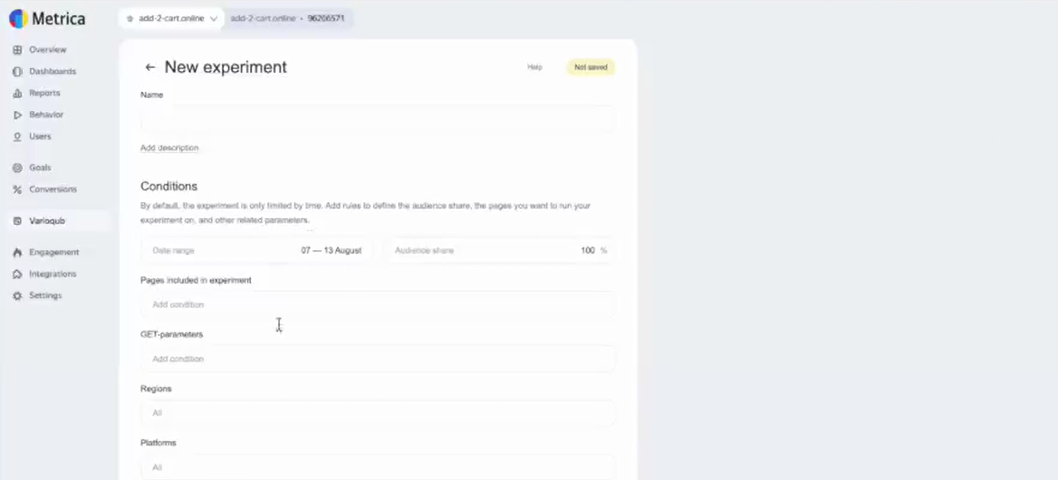
Task: Click the experiment Name input field
Action: (x=378, y=120)
